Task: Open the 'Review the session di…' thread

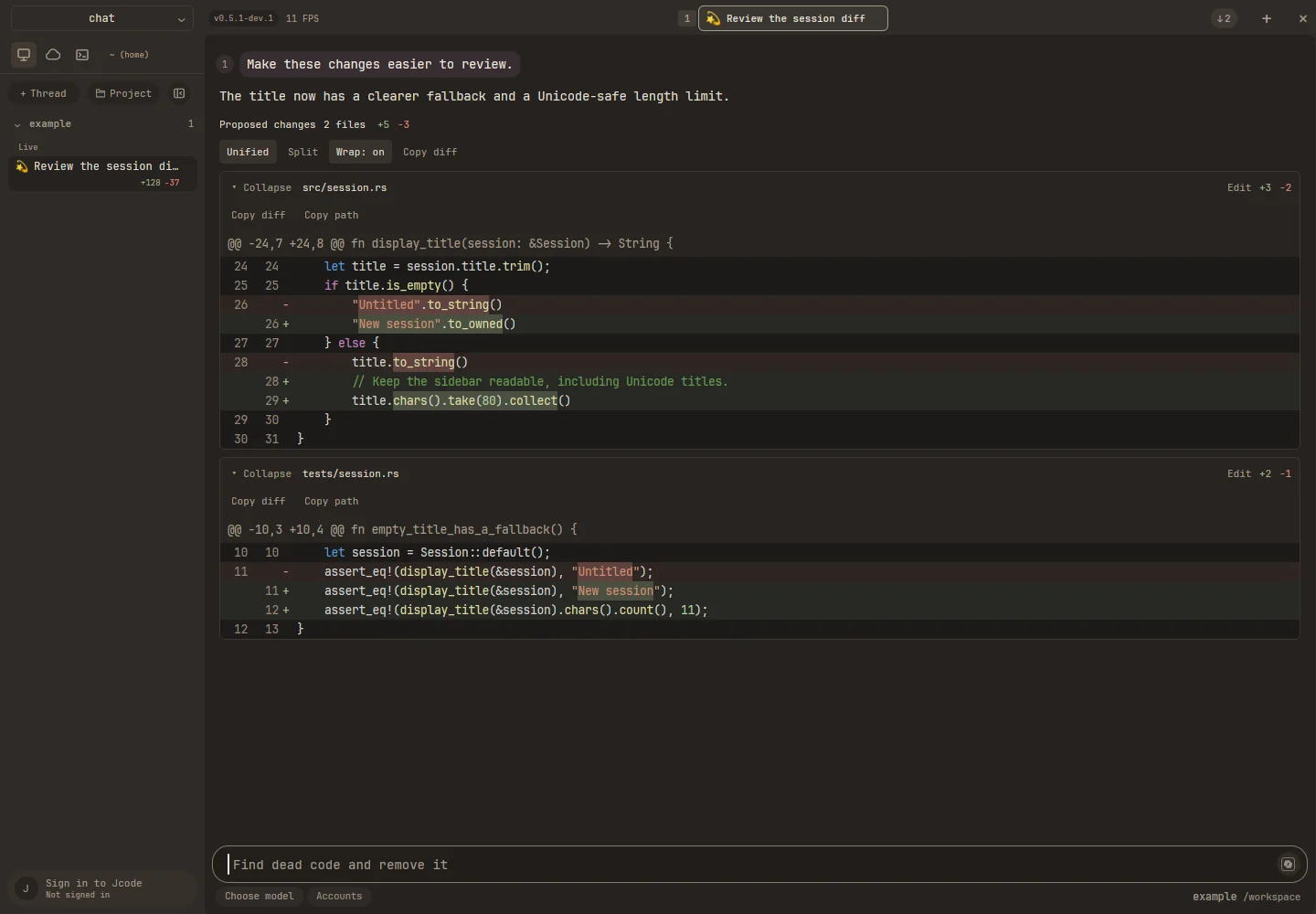Action: click(x=102, y=173)
